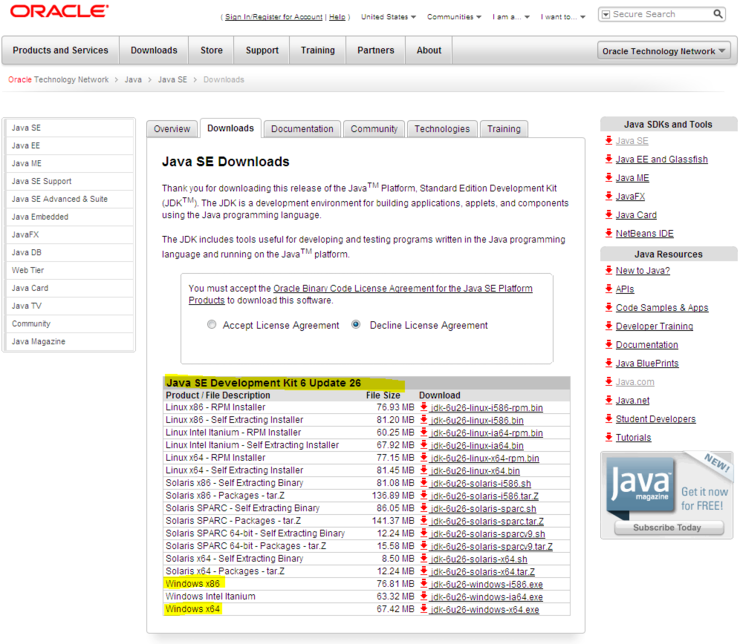The width and height of the screenshot is (740, 644).
Task: Click the arrow icon beside Java BluePrints
Action: pyautogui.click(x=609, y=363)
